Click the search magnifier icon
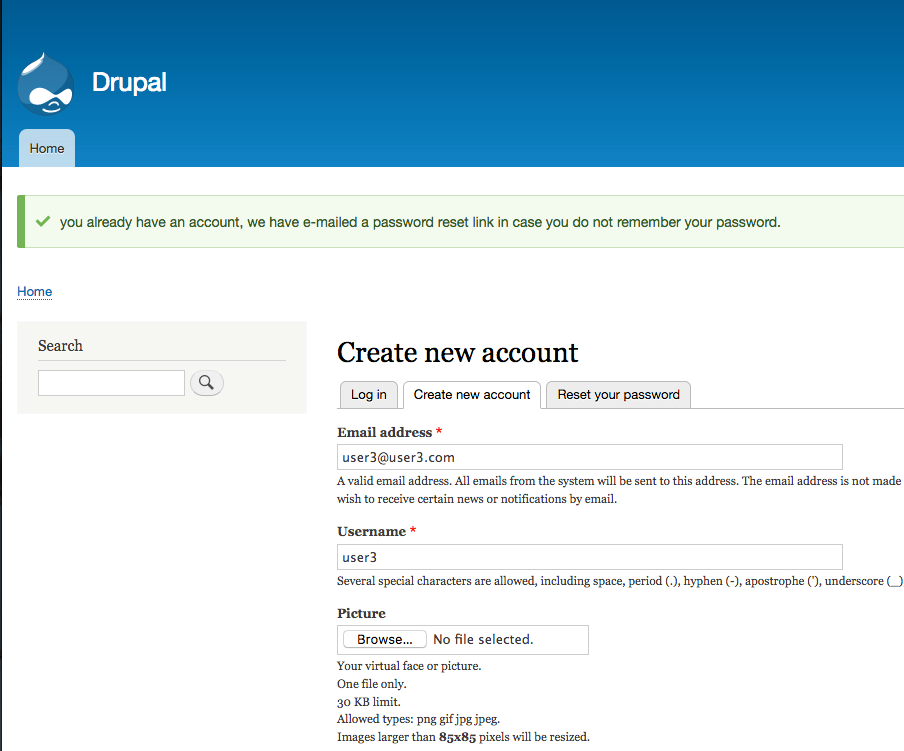904x751 pixels. pyautogui.click(x=207, y=383)
